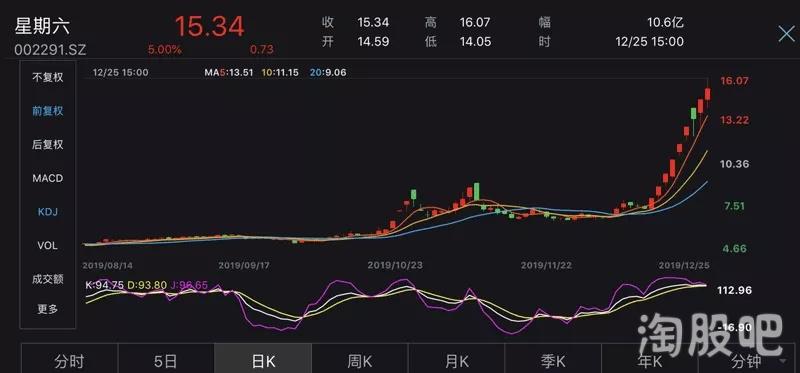800x373 pixels.
Task: Click the 2019/10/23 date axis label
Action: [395, 265]
